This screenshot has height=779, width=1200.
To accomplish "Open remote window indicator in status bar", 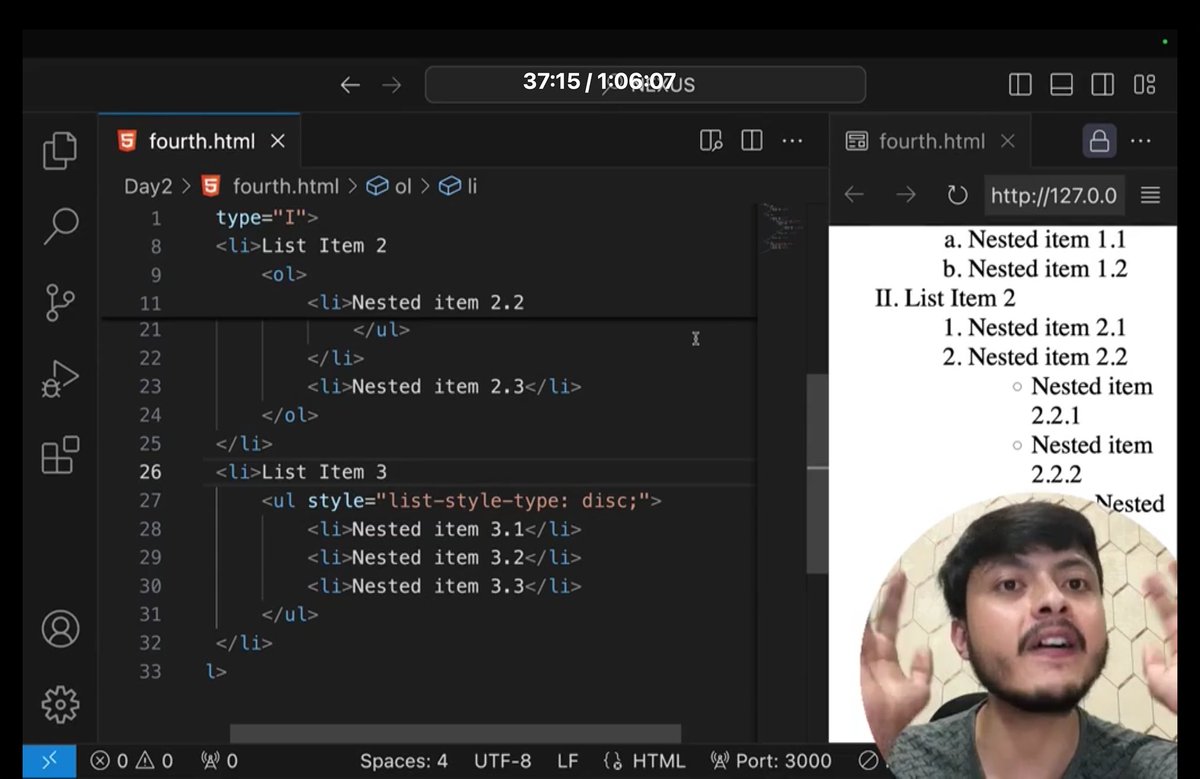I will click(48, 761).
